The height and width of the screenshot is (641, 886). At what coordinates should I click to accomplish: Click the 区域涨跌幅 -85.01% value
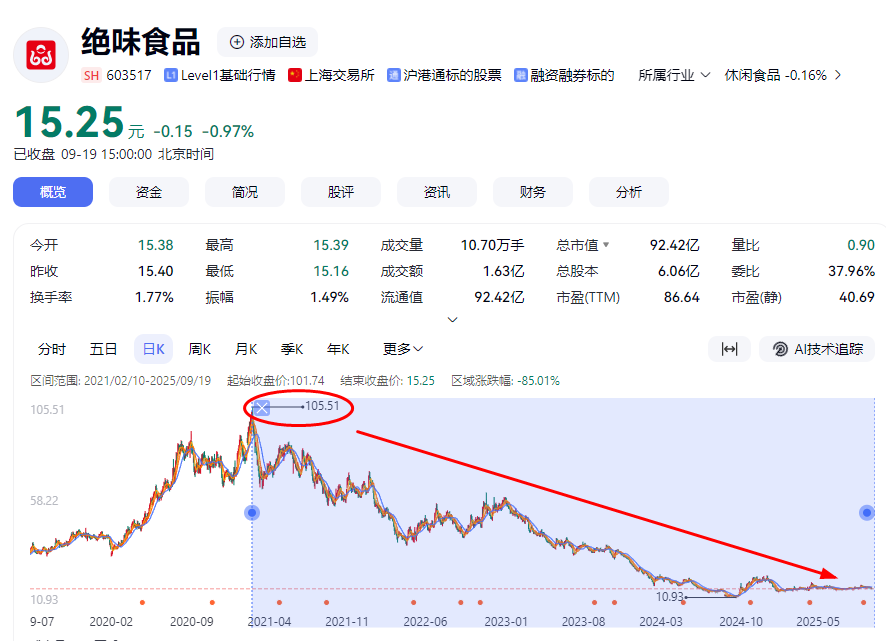click(x=538, y=381)
